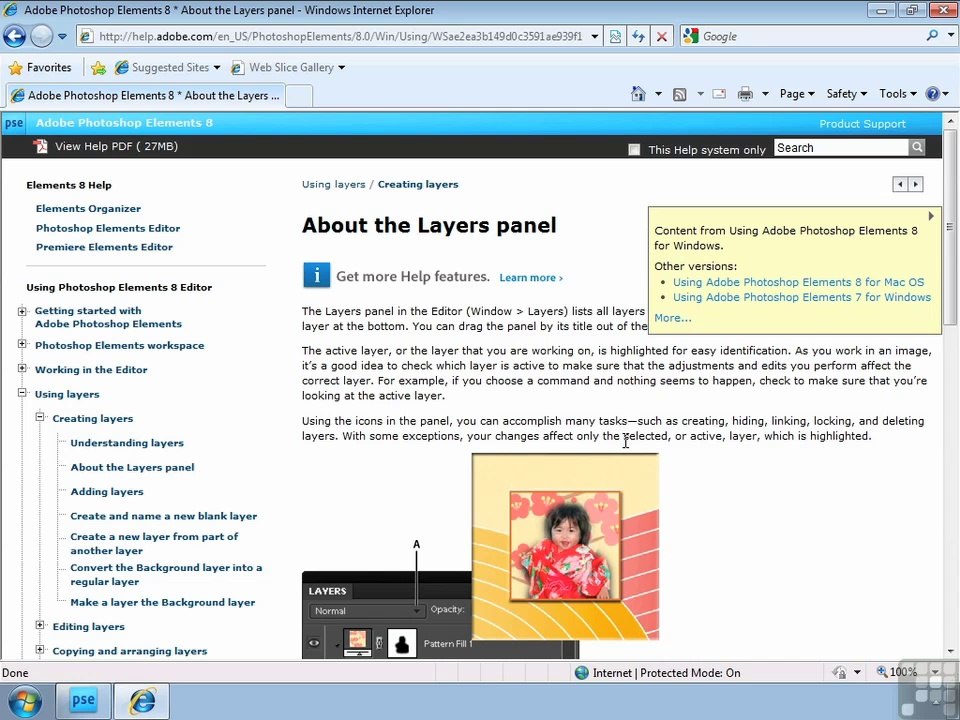Collapse the yellow versions note arrow
The width and height of the screenshot is (960, 720).
click(931, 216)
